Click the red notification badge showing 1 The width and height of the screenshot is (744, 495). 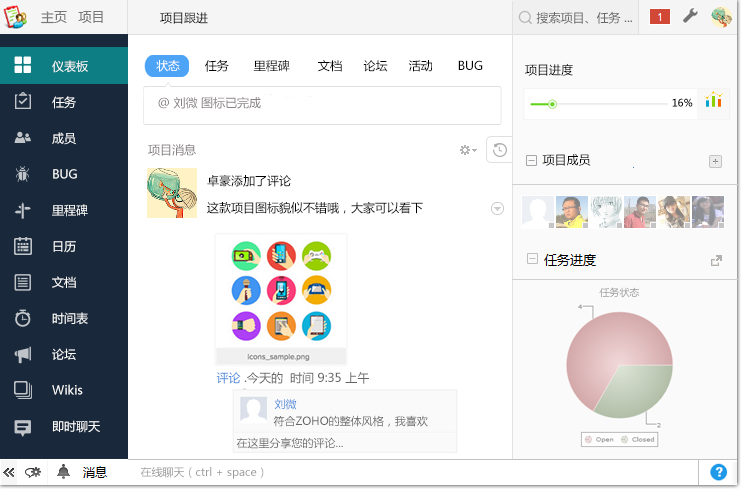click(660, 17)
